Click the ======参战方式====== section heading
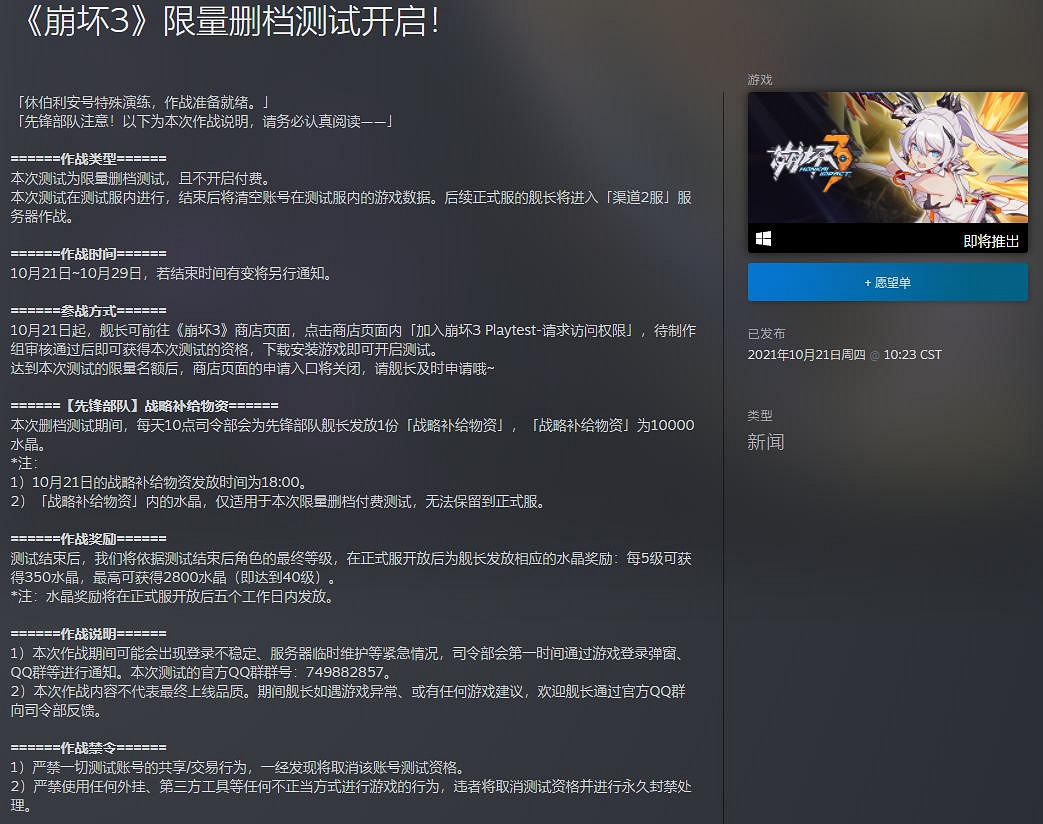Viewport: 1043px width, 824px height. (x=89, y=310)
